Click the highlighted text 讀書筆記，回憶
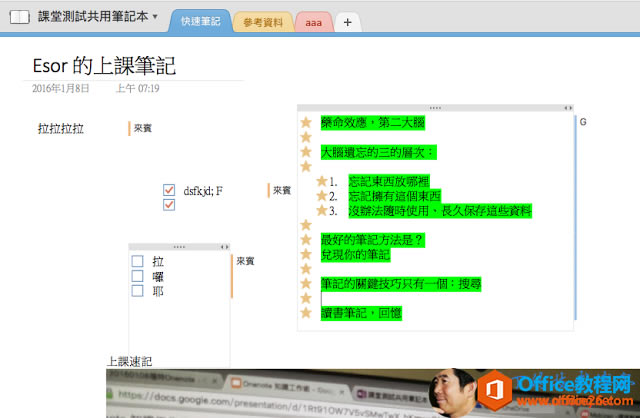 point(361,313)
